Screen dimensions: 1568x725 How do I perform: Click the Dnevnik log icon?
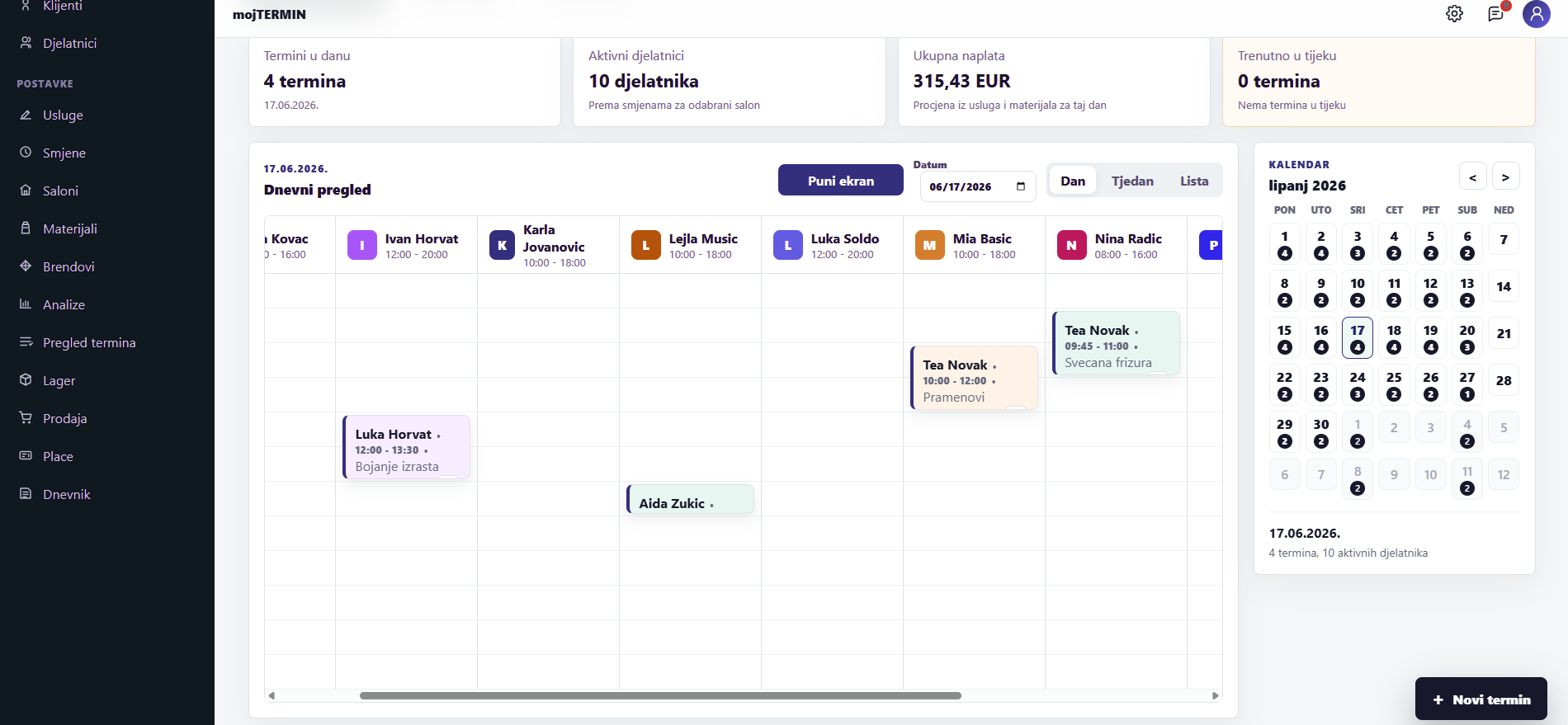point(26,494)
